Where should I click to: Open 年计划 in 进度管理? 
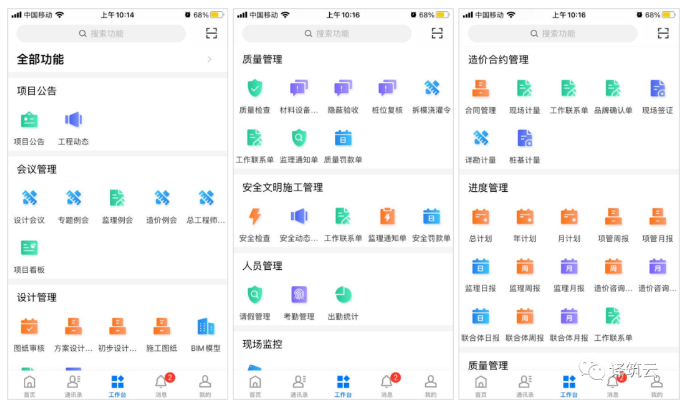(525, 217)
